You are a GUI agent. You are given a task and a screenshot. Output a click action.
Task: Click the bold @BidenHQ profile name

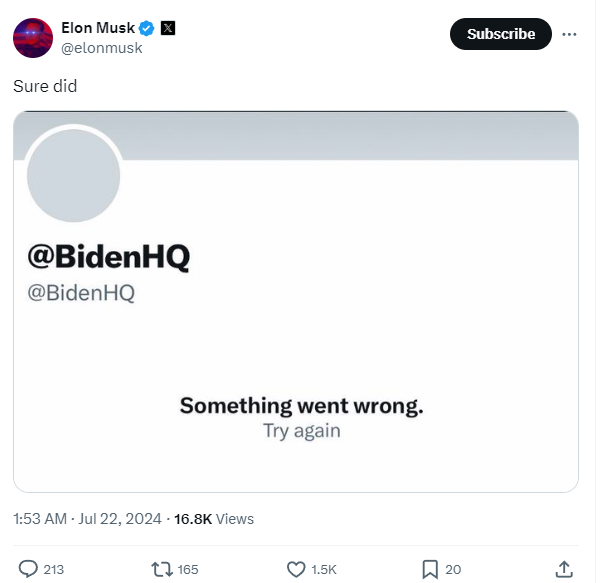(x=109, y=257)
